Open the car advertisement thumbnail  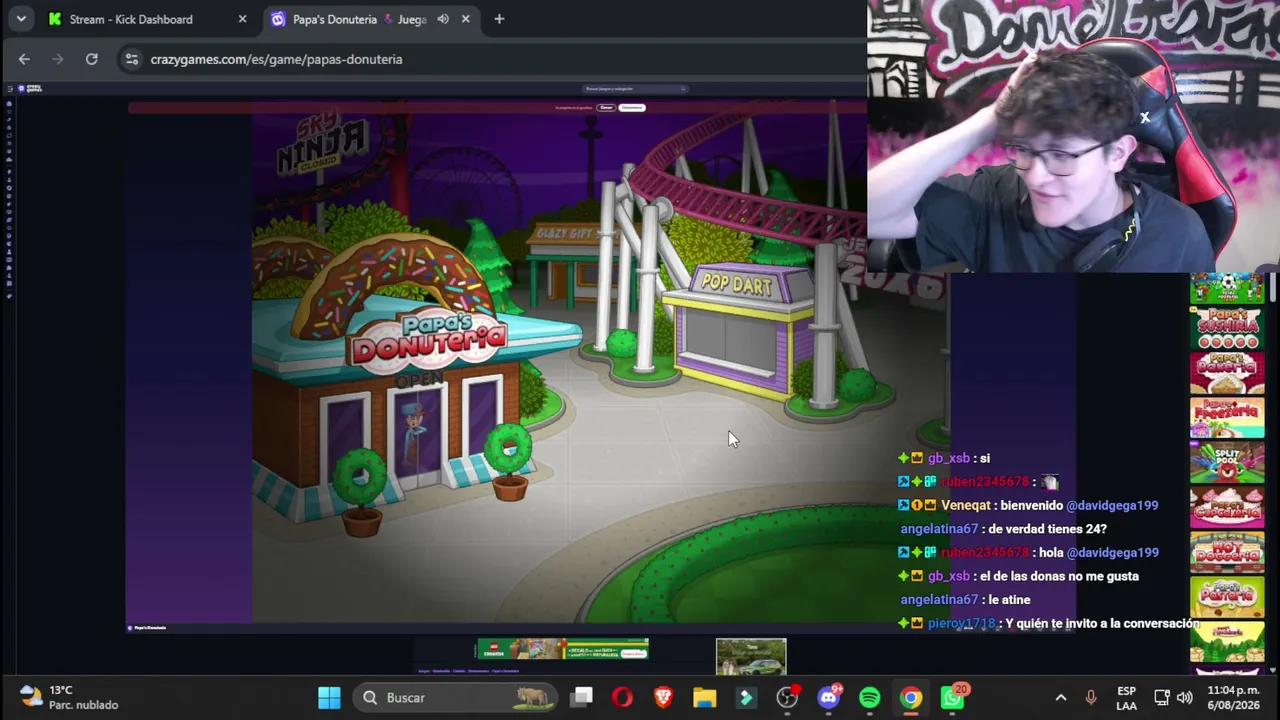pos(751,656)
